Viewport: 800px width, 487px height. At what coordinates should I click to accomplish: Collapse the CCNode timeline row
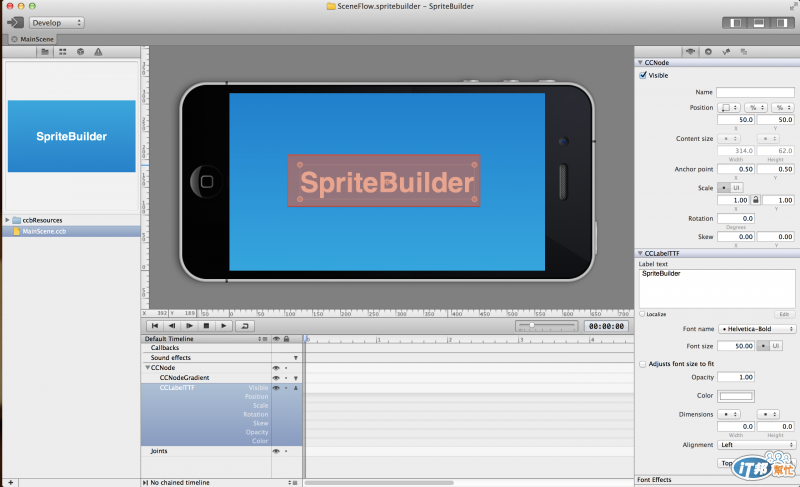147,368
